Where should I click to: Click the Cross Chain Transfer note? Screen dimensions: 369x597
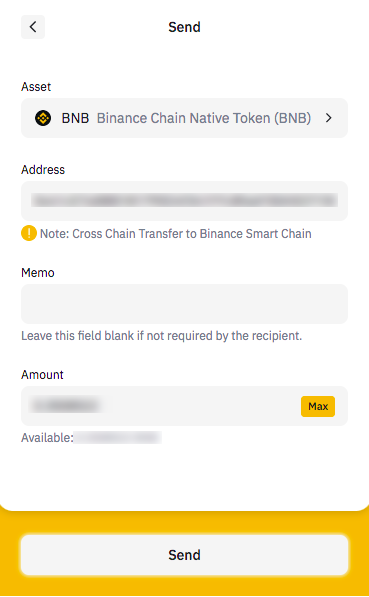(x=176, y=233)
